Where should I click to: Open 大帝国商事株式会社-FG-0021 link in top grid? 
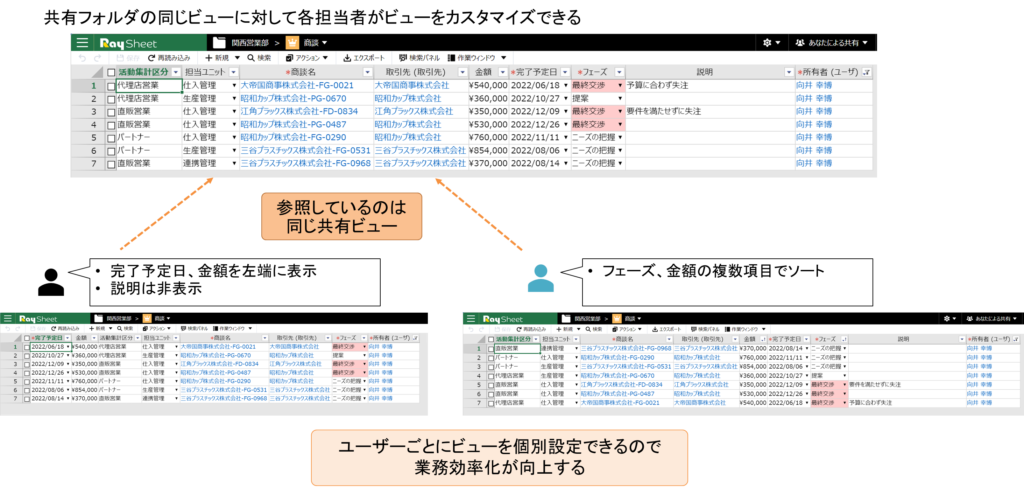click(x=297, y=86)
